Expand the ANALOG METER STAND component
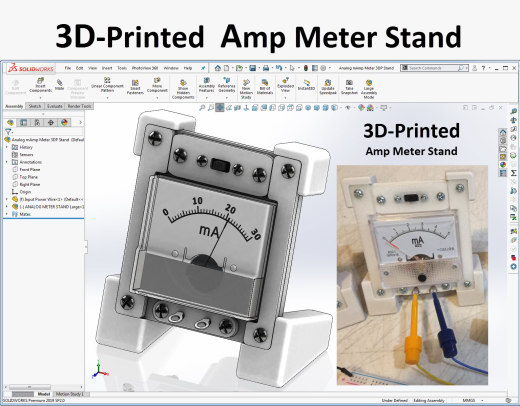Screen dimensions: 520x406 pos(7,207)
